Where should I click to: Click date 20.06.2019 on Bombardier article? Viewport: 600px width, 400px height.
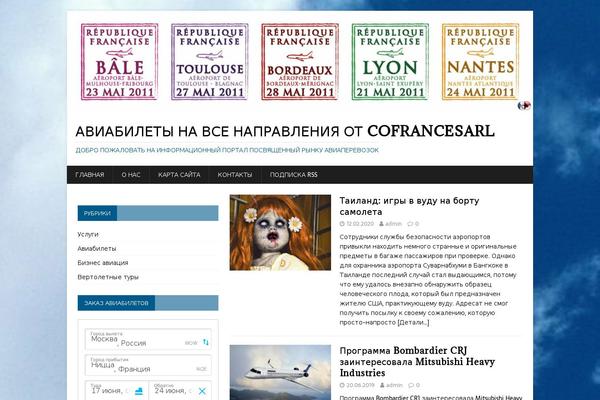[360, 385]
